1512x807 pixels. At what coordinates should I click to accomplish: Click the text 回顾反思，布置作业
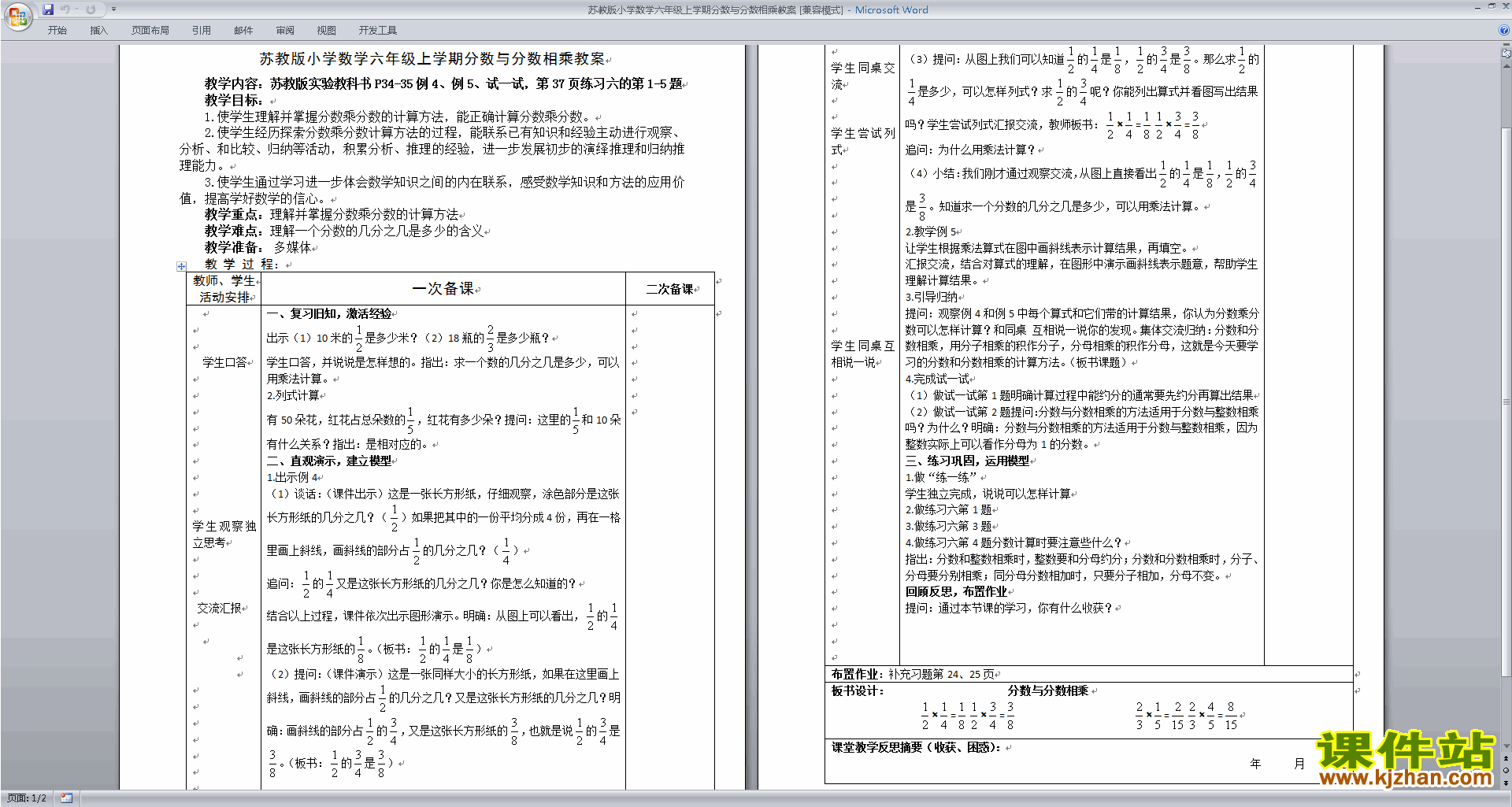tap(956, 591)
